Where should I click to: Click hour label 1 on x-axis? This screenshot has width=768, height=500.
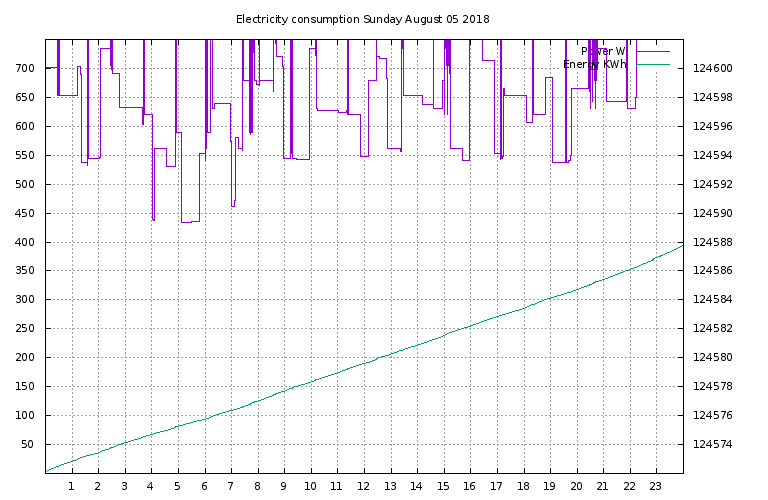tap(72, 486)
